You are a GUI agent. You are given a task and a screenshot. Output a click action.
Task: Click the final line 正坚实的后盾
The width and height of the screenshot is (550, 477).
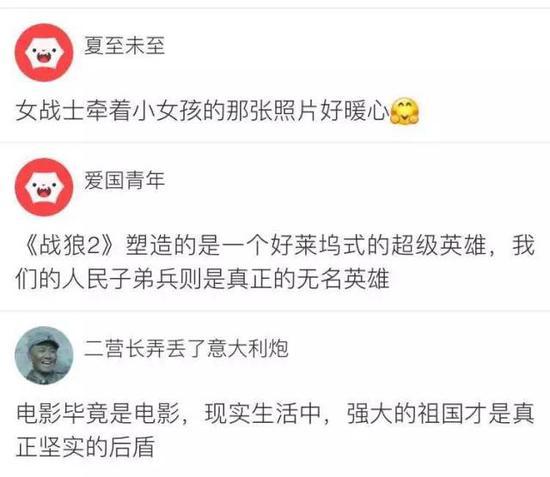(85, 447)
